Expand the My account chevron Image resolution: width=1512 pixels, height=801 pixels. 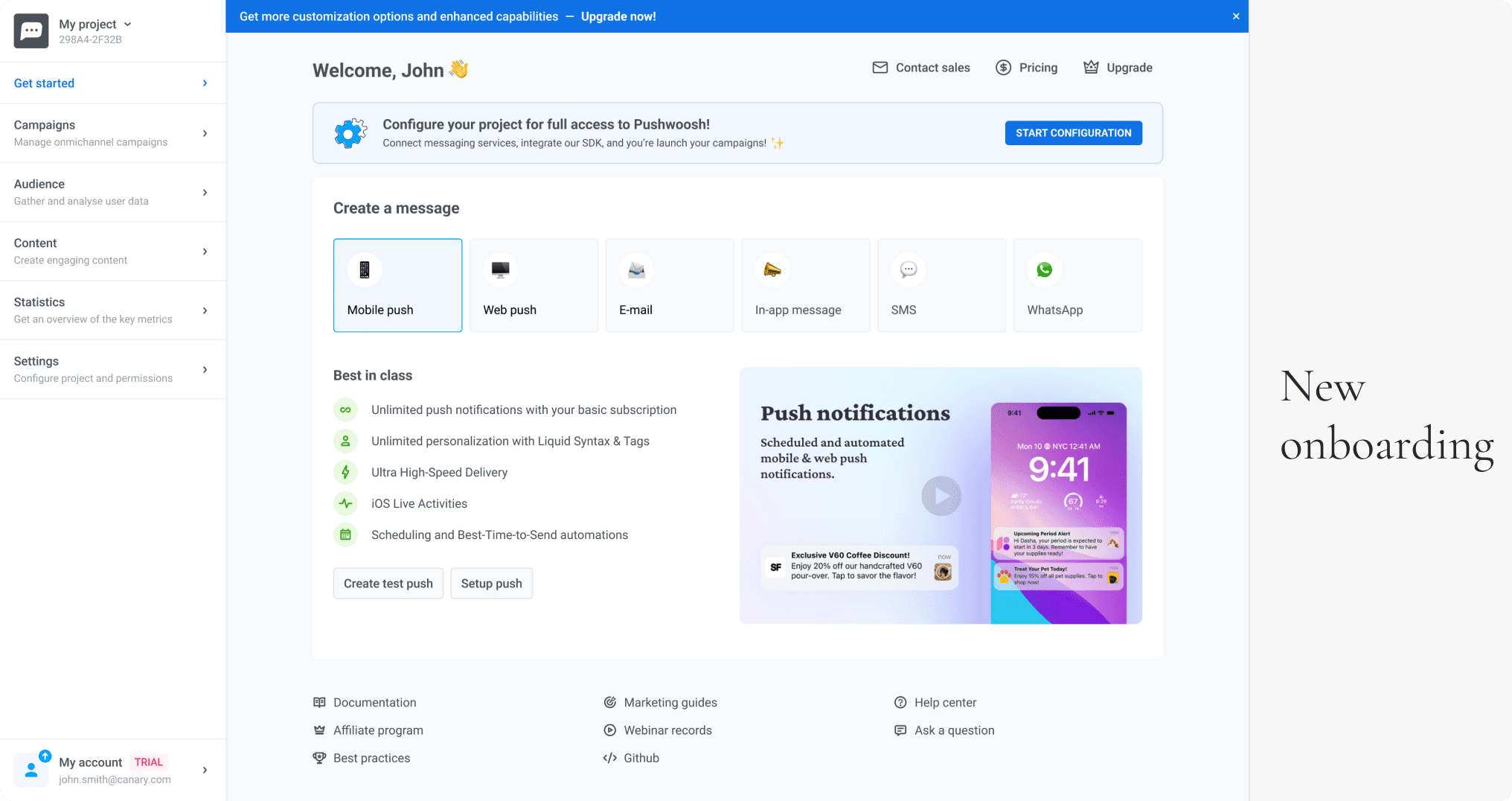(205, 770)
